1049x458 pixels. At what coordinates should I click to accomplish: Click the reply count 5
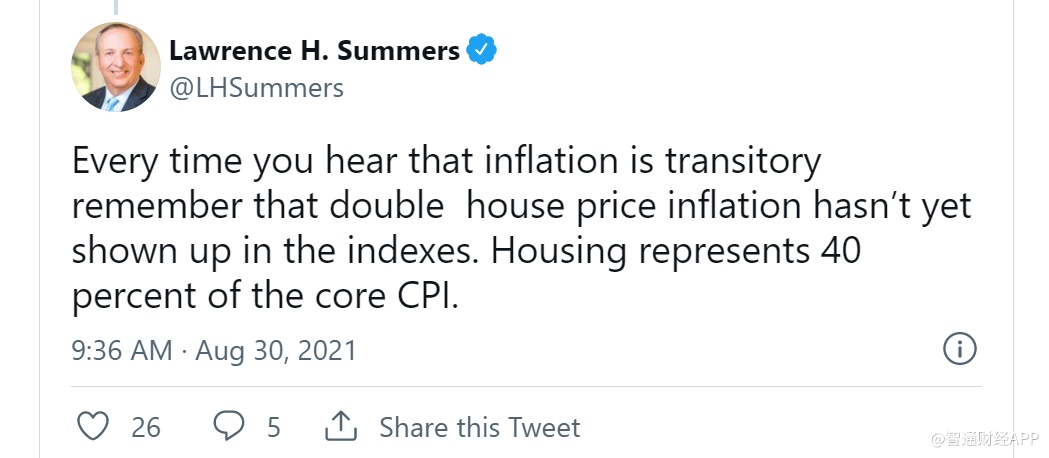[273, 428]
